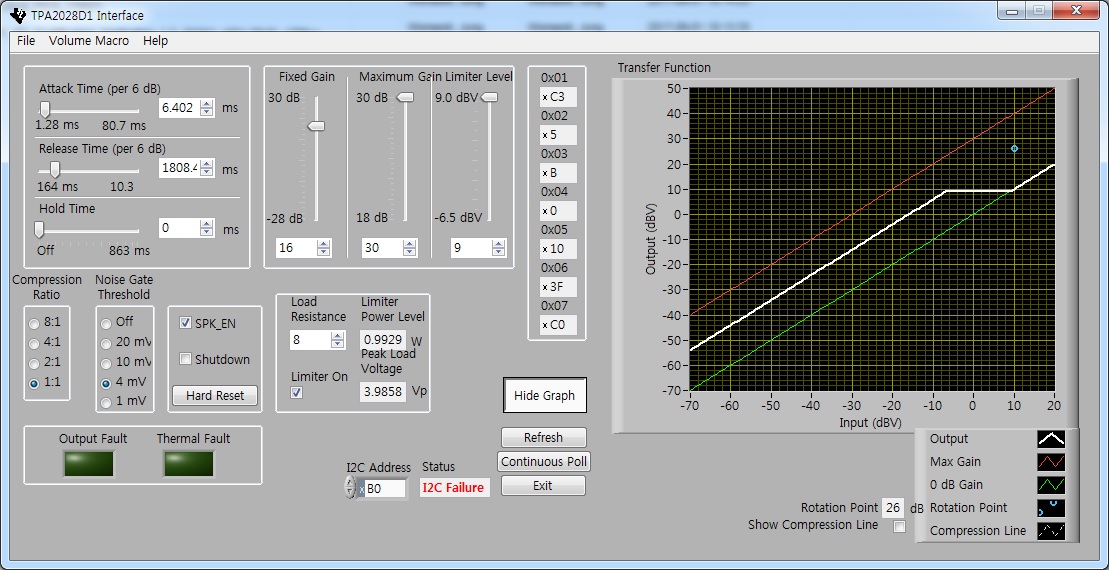Click the Release Time value stepper arrows

point(207,168)
